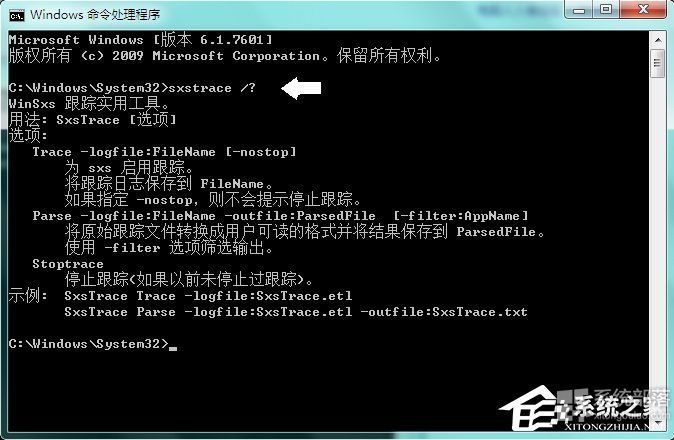Viewport: 674px width, 440px height.
Task: Click the scrollbar up arrow
Action: (658, 40)
